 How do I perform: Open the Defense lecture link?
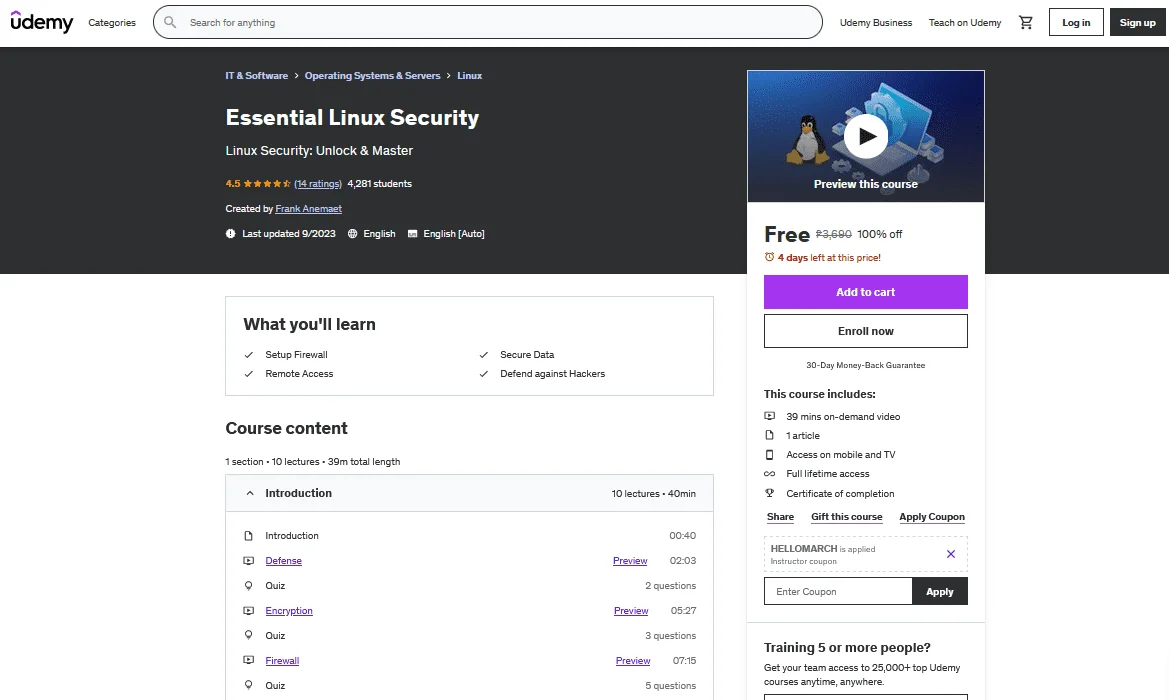coord(283,561)
